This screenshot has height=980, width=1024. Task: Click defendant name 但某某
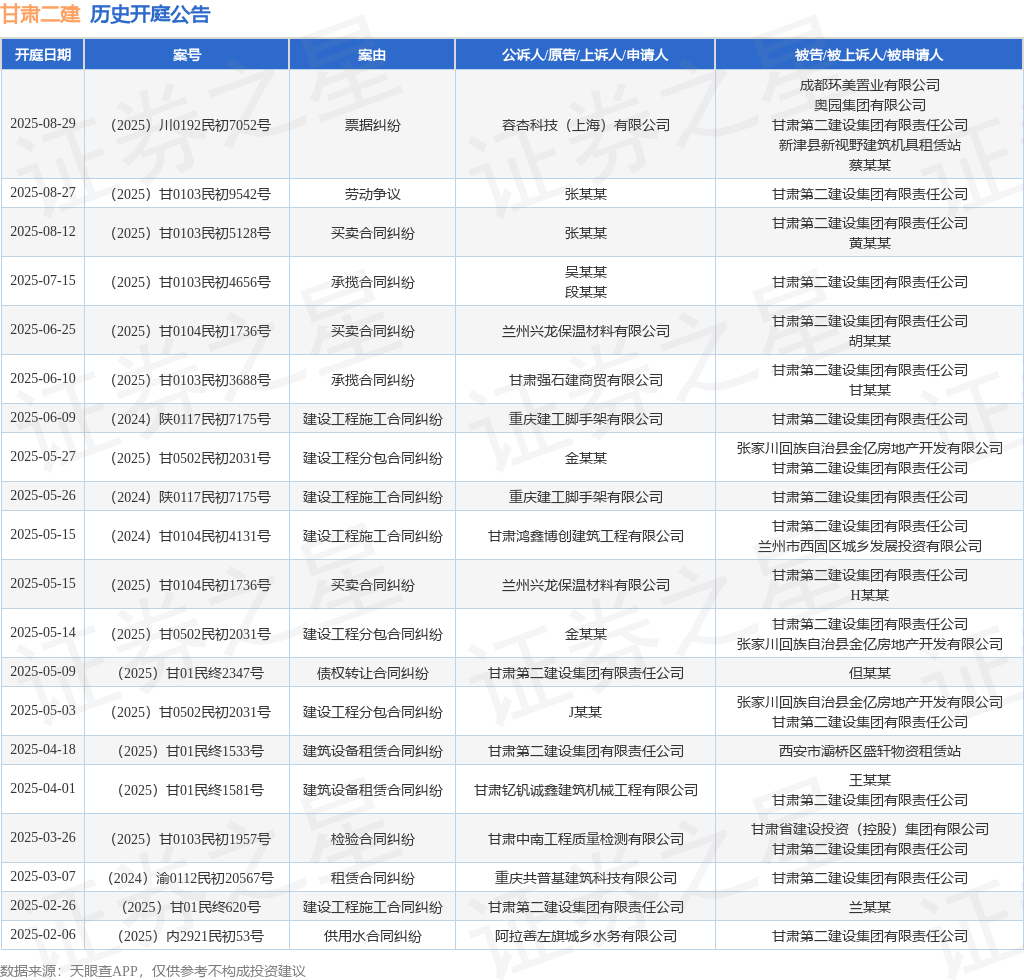[870, 674]
